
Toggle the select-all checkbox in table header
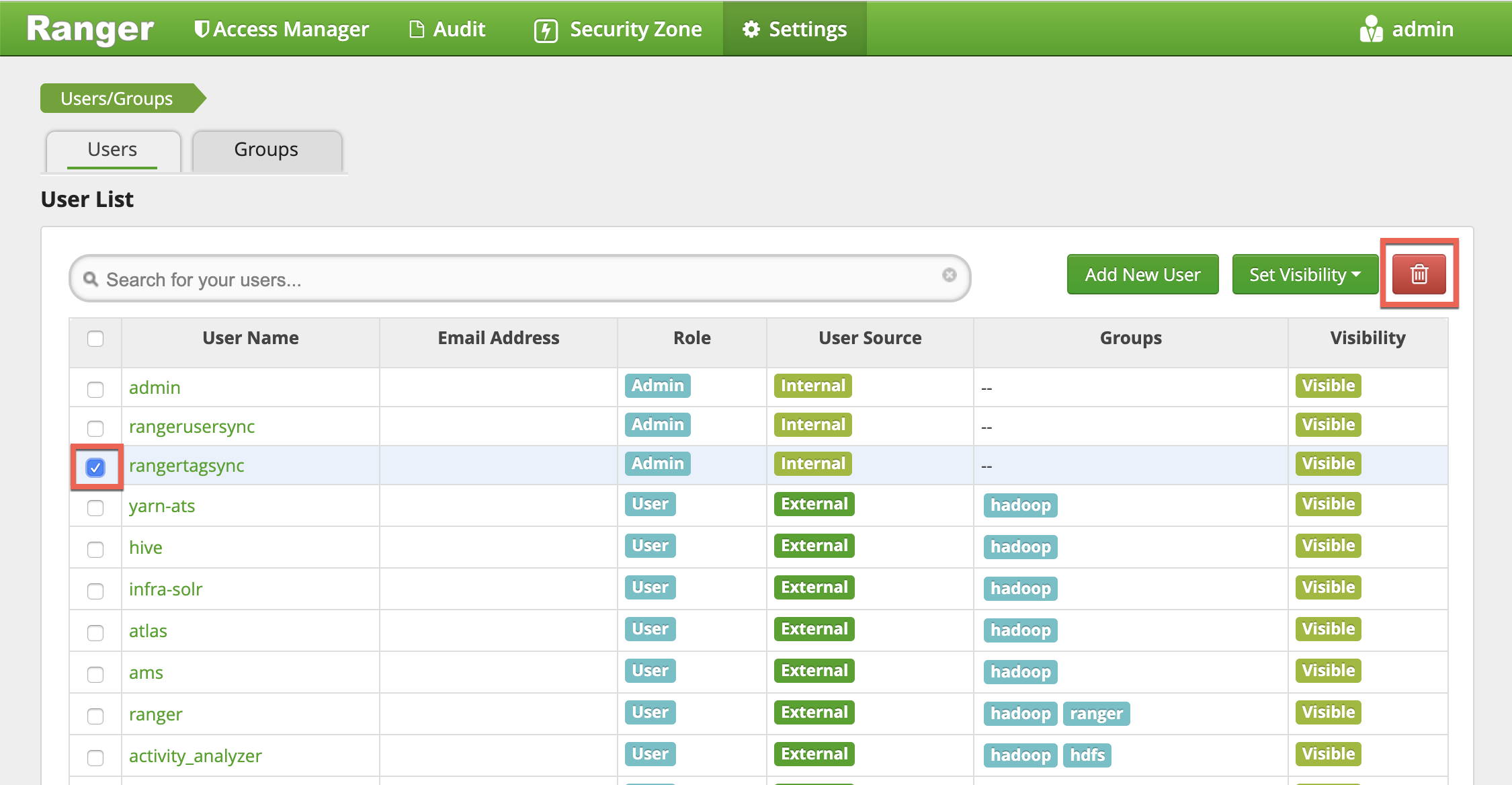[95, 339]
